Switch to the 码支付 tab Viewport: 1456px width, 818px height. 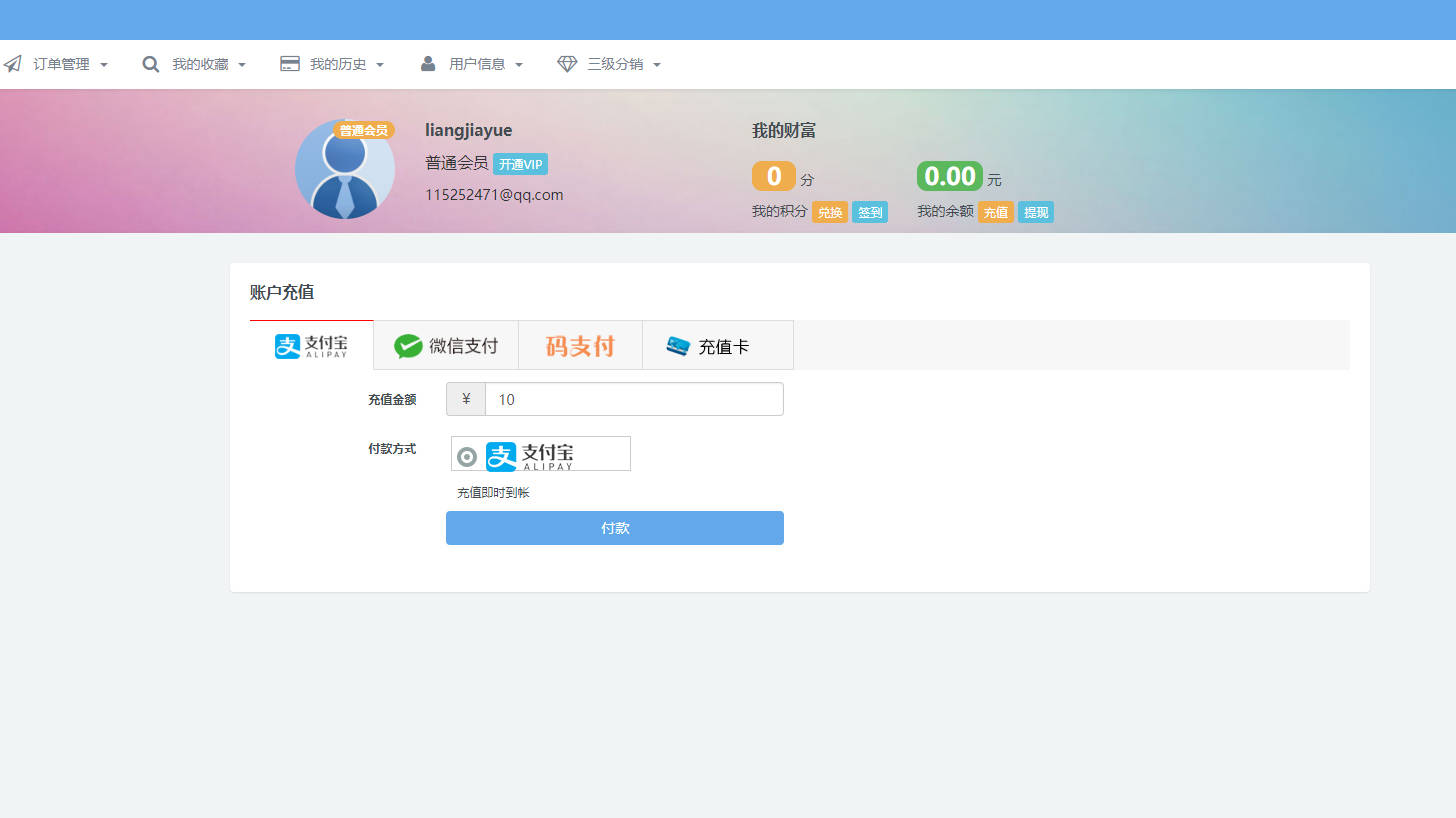[x=580, y=346]
